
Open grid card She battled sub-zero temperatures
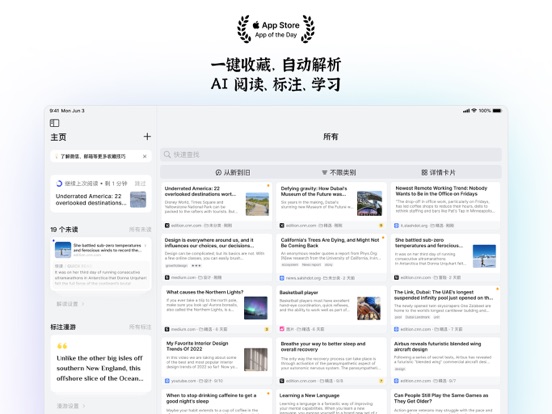[445, 258]
